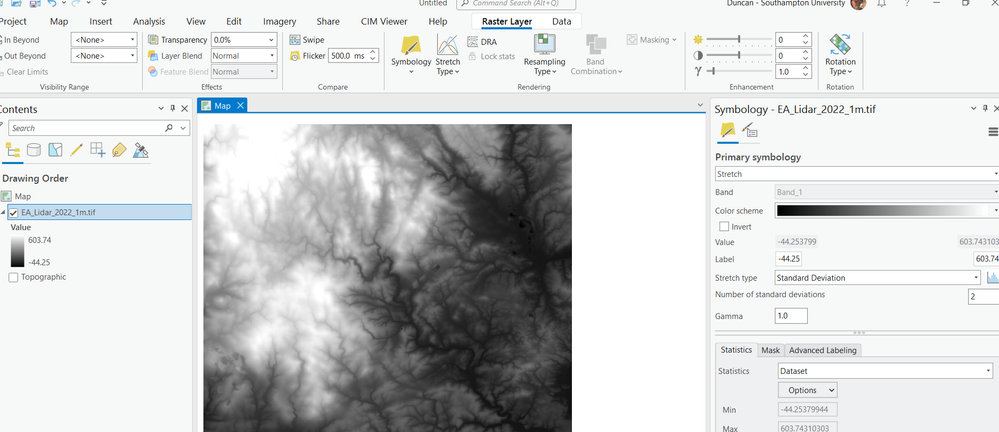The height and width of the screenshot is (432, 999).
Task: Open the Symbology pane hamburger menu
Action: click(x=993, y=132)
